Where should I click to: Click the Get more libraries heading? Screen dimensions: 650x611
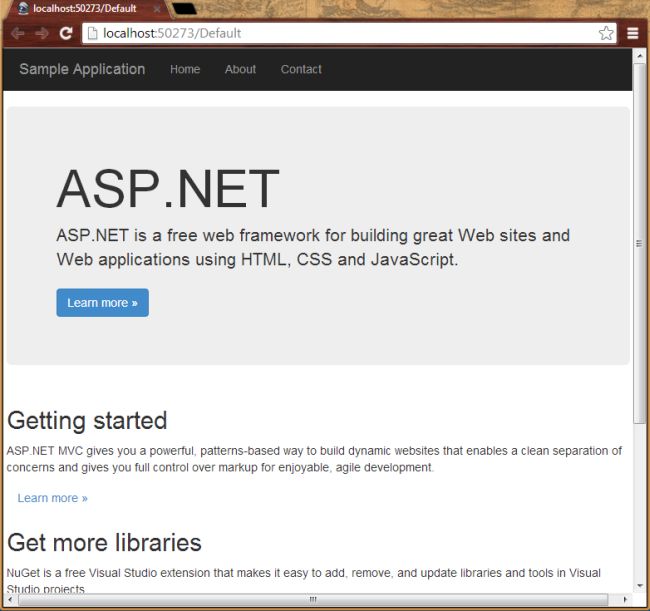click(x=104, y=543)
